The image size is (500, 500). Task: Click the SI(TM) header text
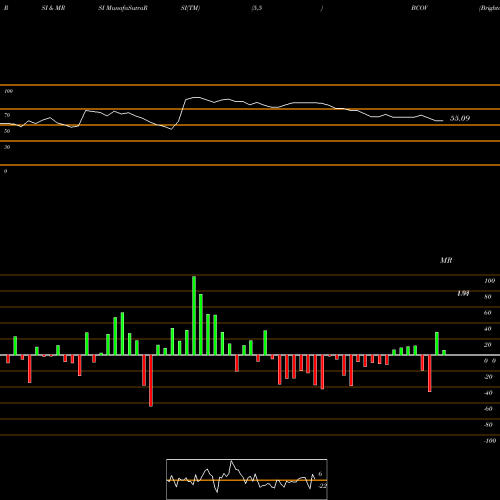[190, 8]
